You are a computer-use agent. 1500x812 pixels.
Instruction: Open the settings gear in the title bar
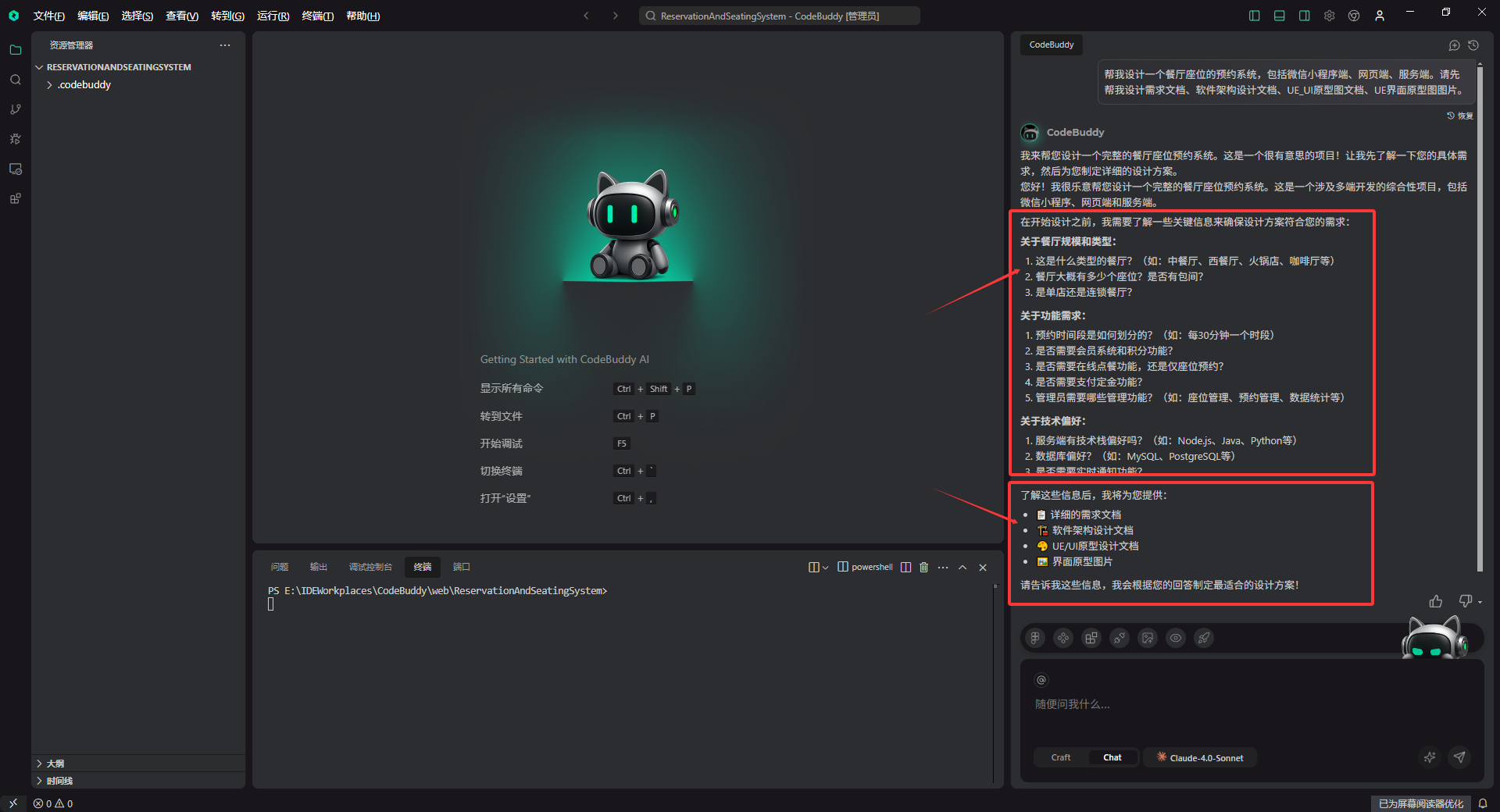coord(1330,16)
